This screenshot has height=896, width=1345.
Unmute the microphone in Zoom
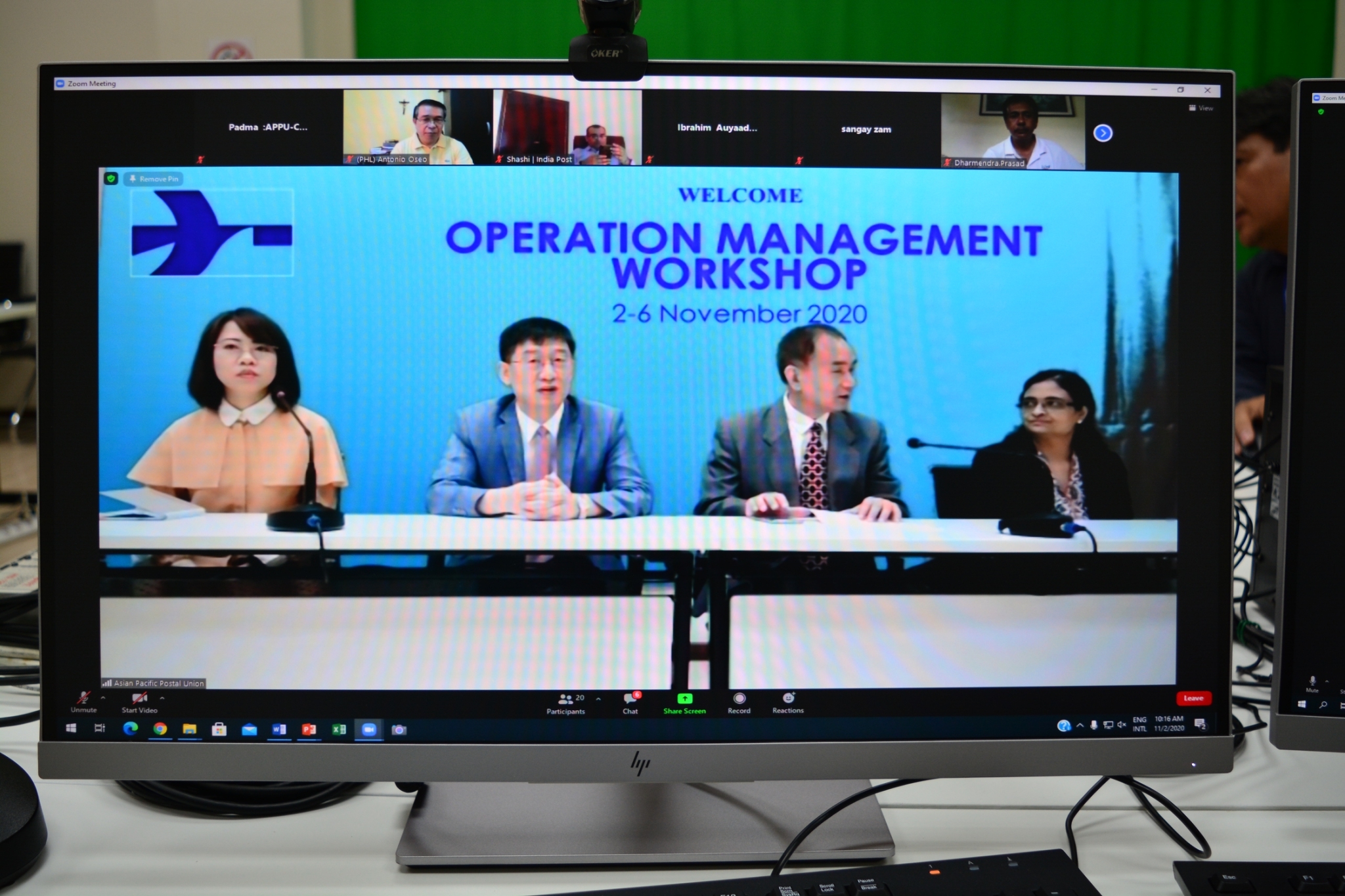click(83, 702)
